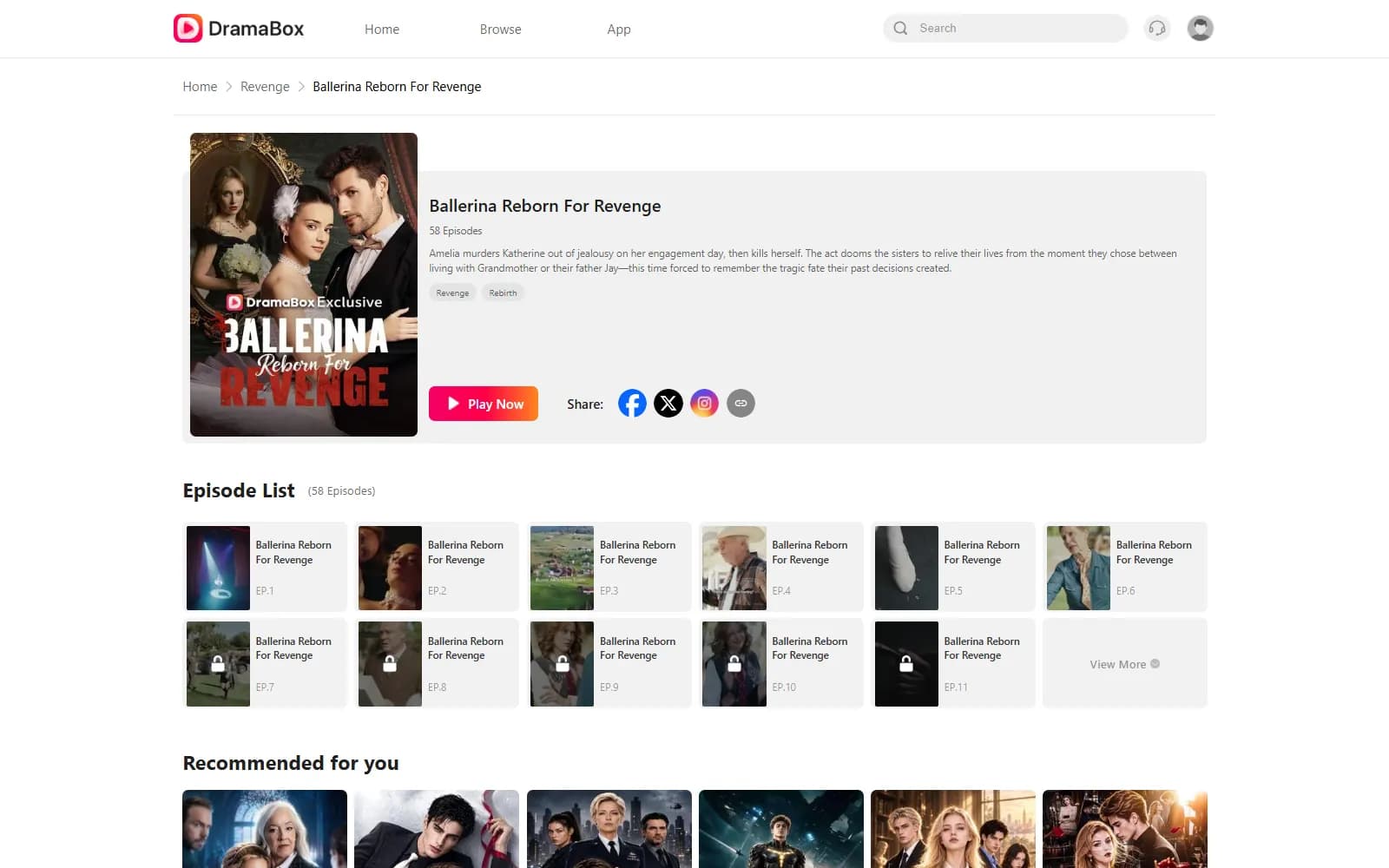1389x868 pixels.
Task: Click the EP.1 label text
Action: pyautogui.click(x=265, y=591)
